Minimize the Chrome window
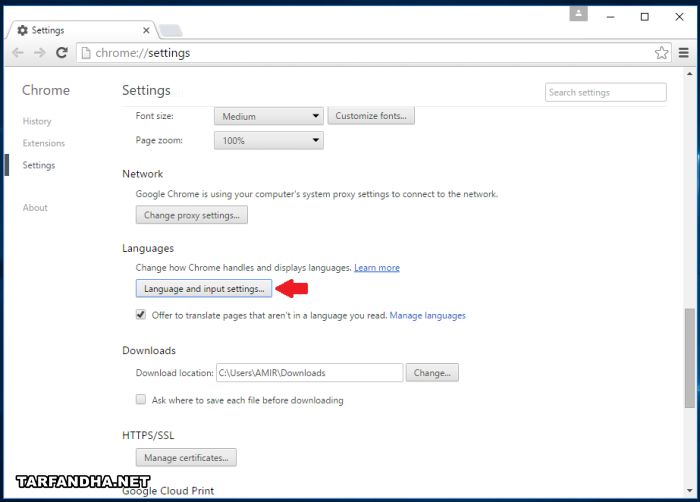700x502 pixels. pyautogui.click(x=610, y=17)
